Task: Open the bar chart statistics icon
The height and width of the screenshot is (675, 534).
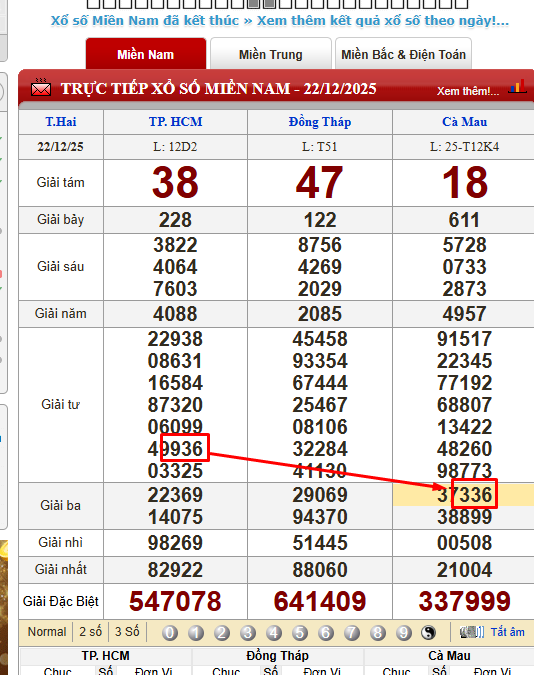Action: [517, 86]
